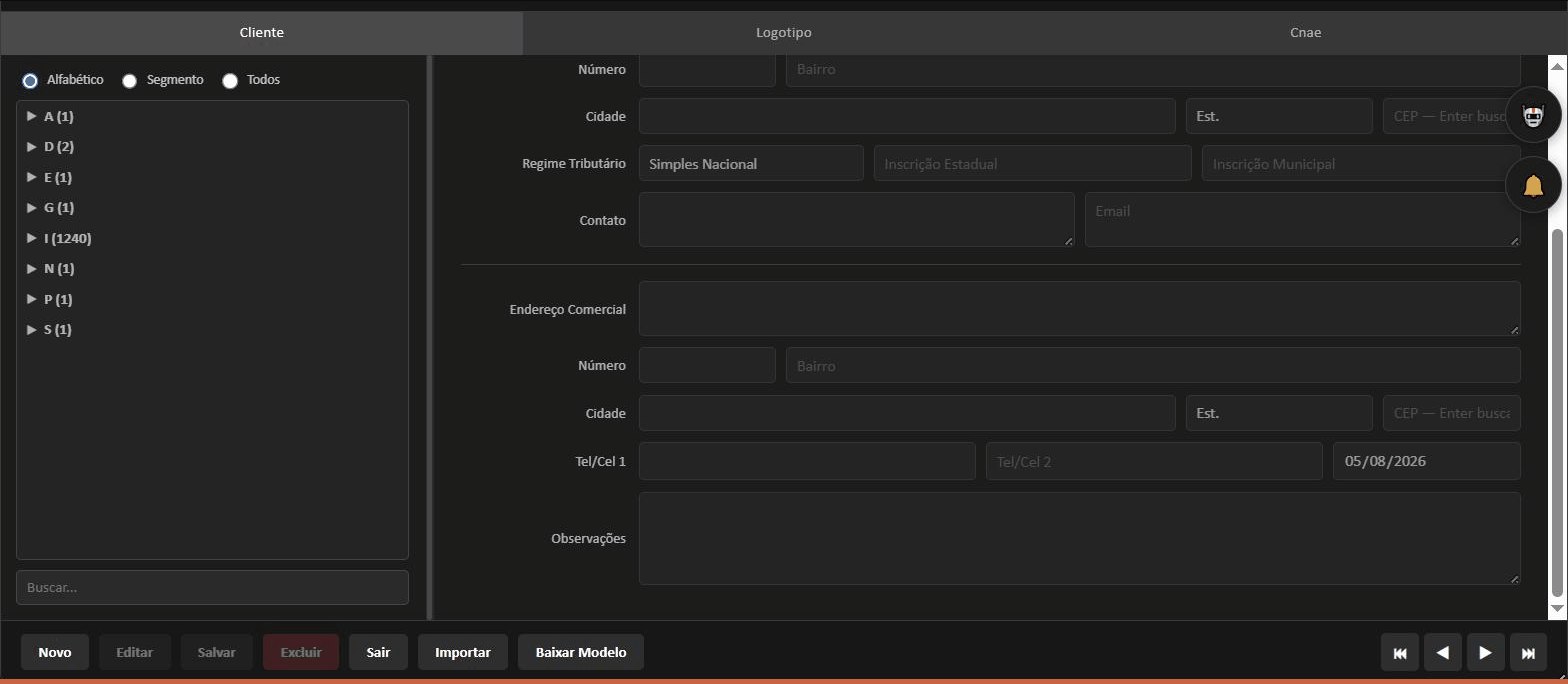Screen dimensions: 1568x684
Task: Click the Tel/Cel 1 input field
Action: [x=807, y=461]
